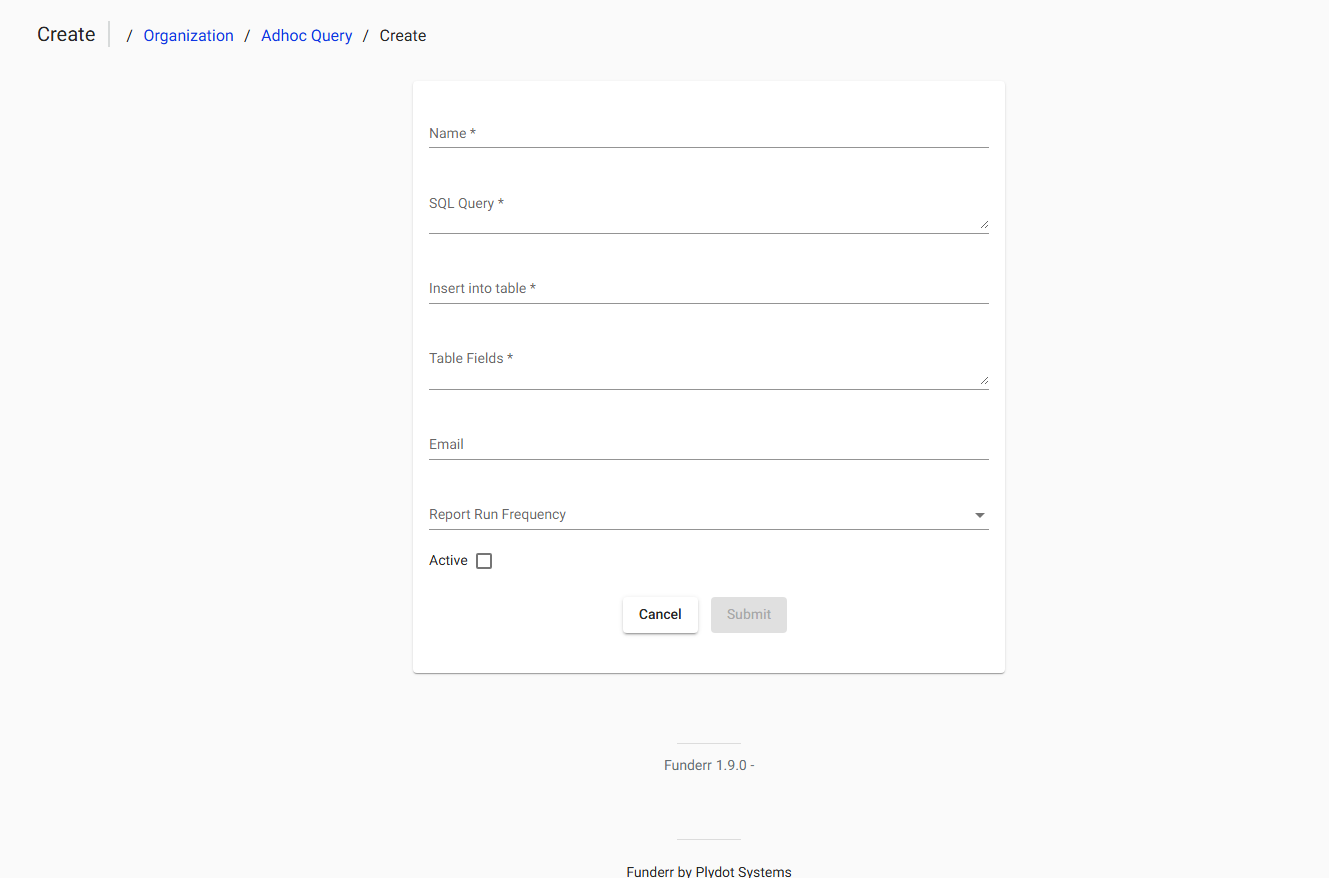
Task: Open the Organization breadcrumb link
Action: pos(188,35)
